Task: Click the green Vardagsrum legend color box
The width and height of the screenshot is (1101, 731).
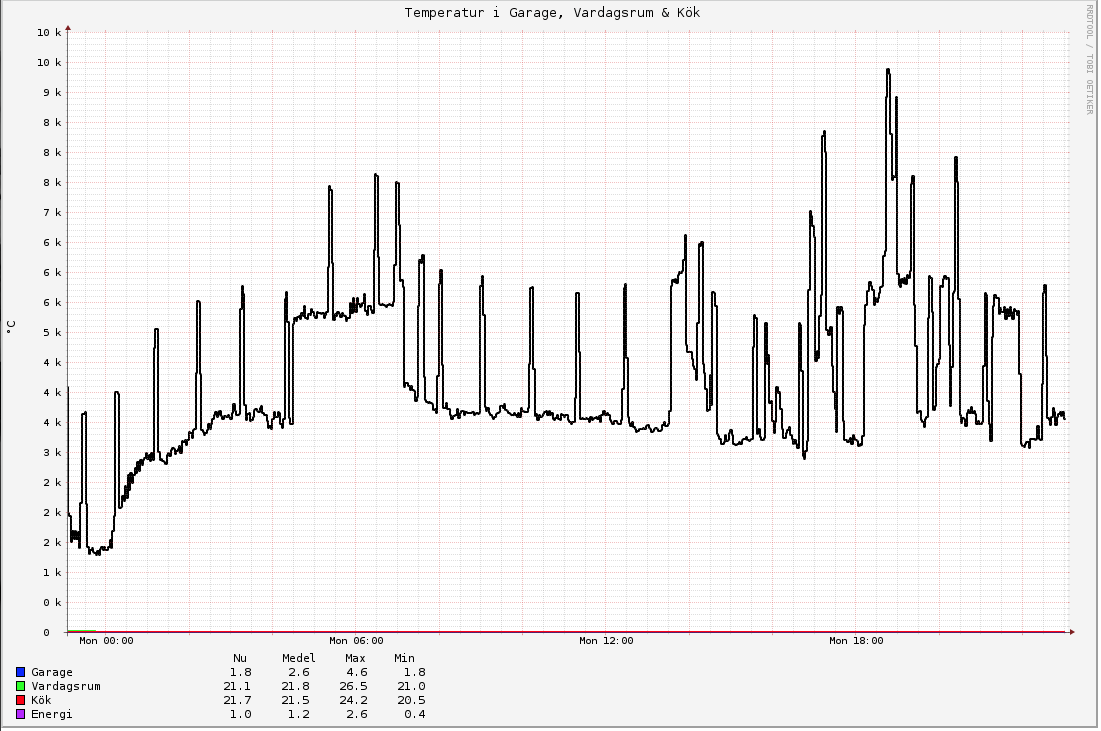Action: 20,686
